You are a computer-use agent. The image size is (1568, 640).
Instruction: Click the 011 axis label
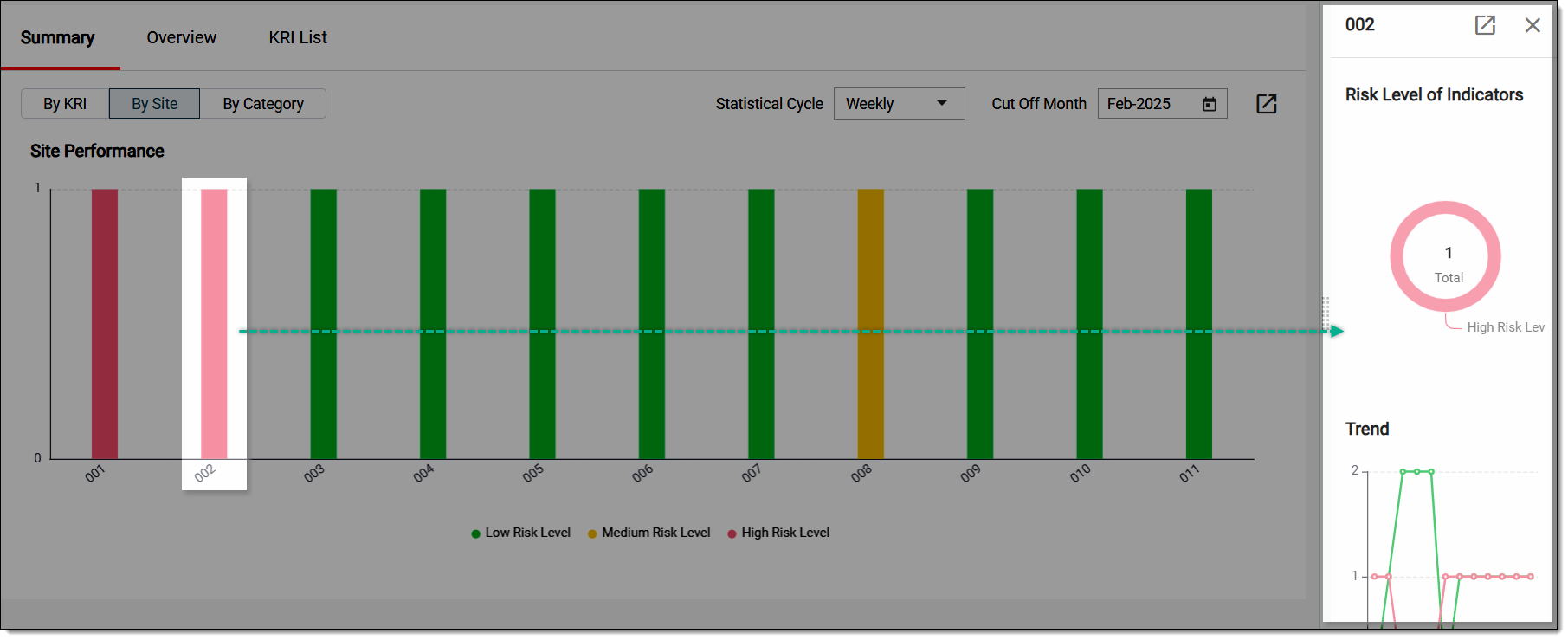1190,474
